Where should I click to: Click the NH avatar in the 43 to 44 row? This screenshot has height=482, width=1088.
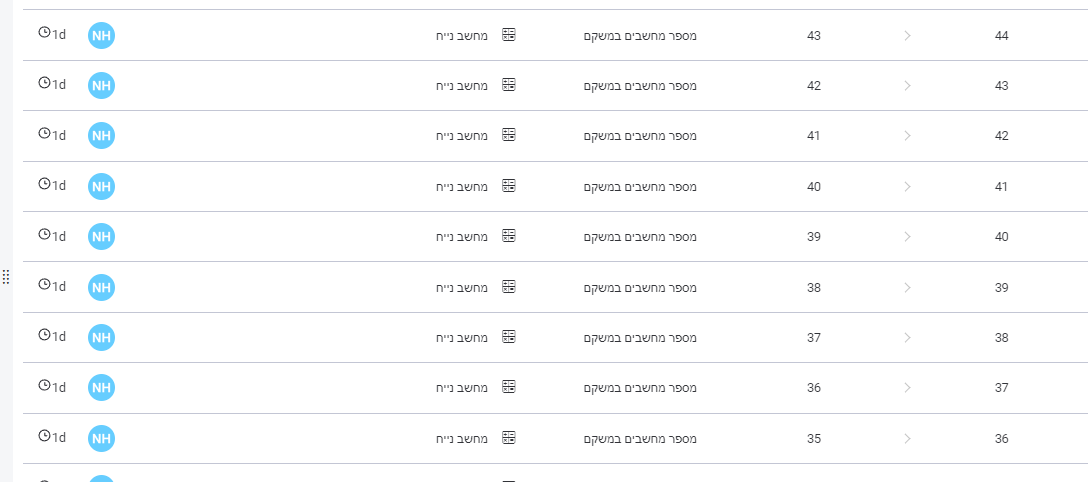click(101, 35)
